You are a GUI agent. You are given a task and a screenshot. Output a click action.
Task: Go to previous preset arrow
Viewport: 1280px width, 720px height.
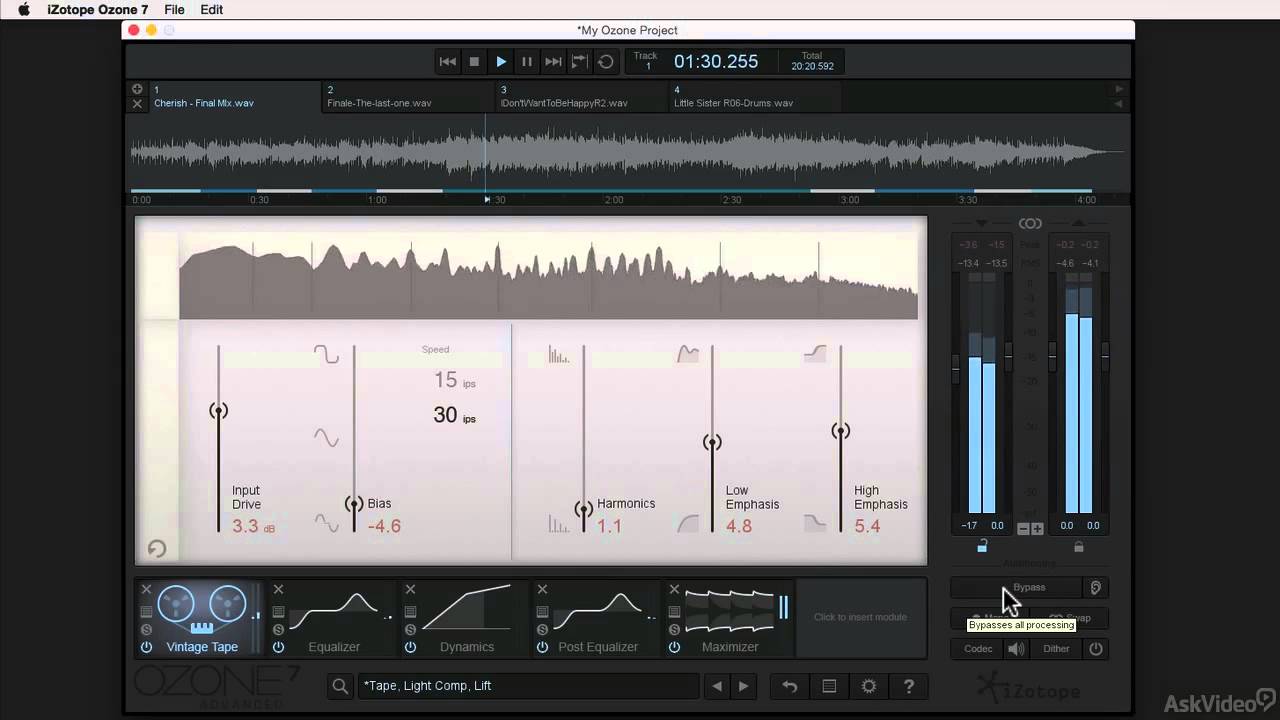point(716,686)
